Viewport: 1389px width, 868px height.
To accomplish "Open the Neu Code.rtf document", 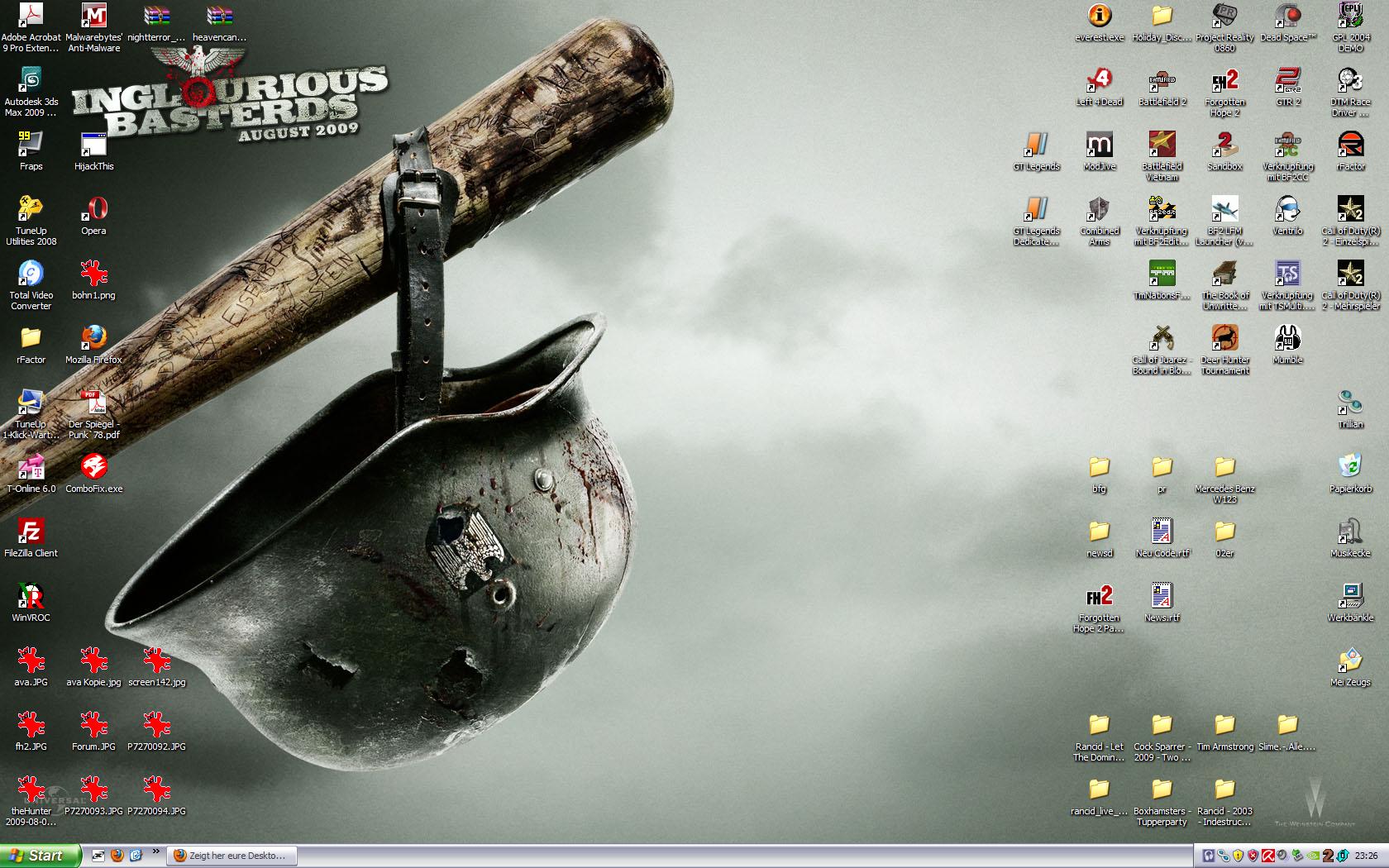I will coord(1162,538).
